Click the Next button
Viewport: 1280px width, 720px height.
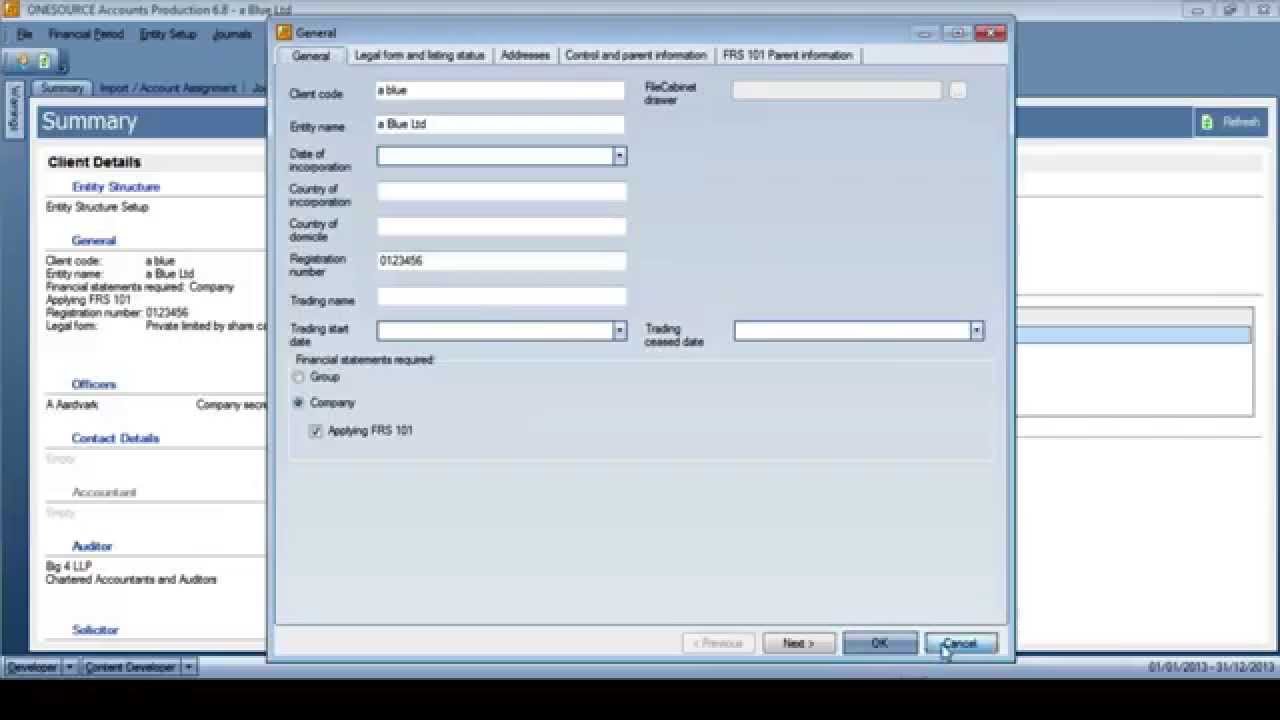tap(799, 643)
